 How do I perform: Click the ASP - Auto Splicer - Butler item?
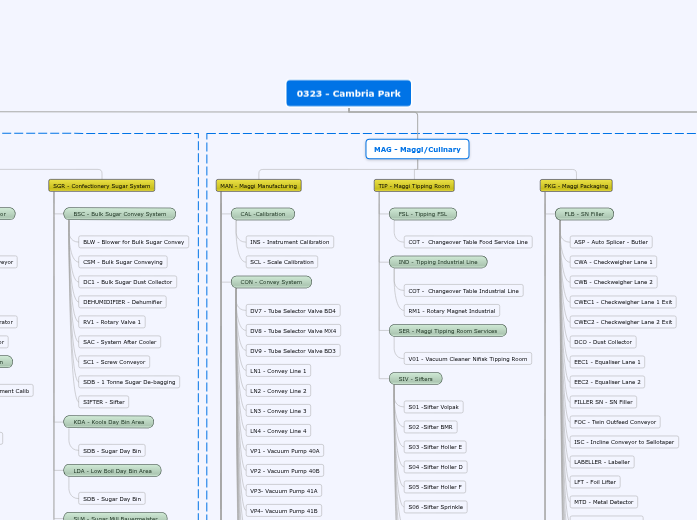pos(611,242)
